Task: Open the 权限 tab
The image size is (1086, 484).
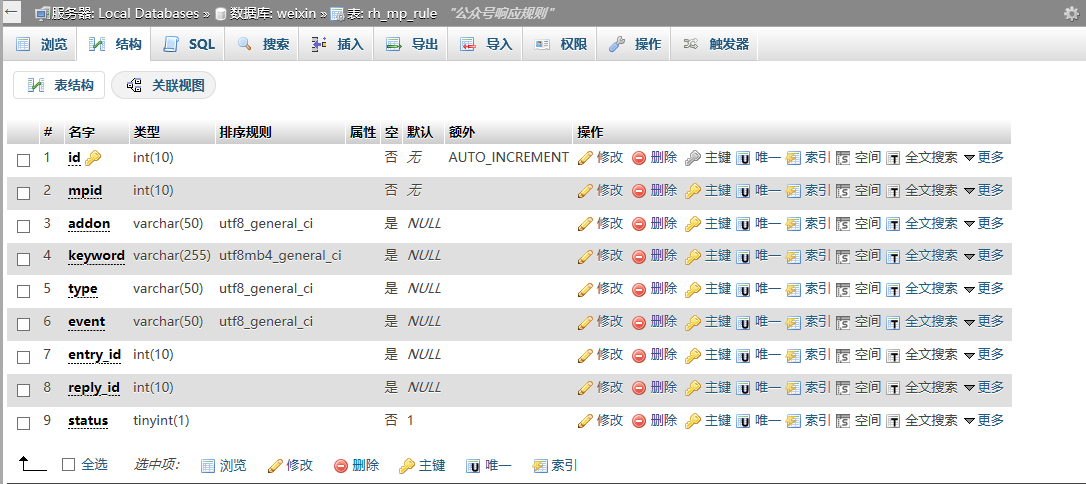Action: pos(561,44)
